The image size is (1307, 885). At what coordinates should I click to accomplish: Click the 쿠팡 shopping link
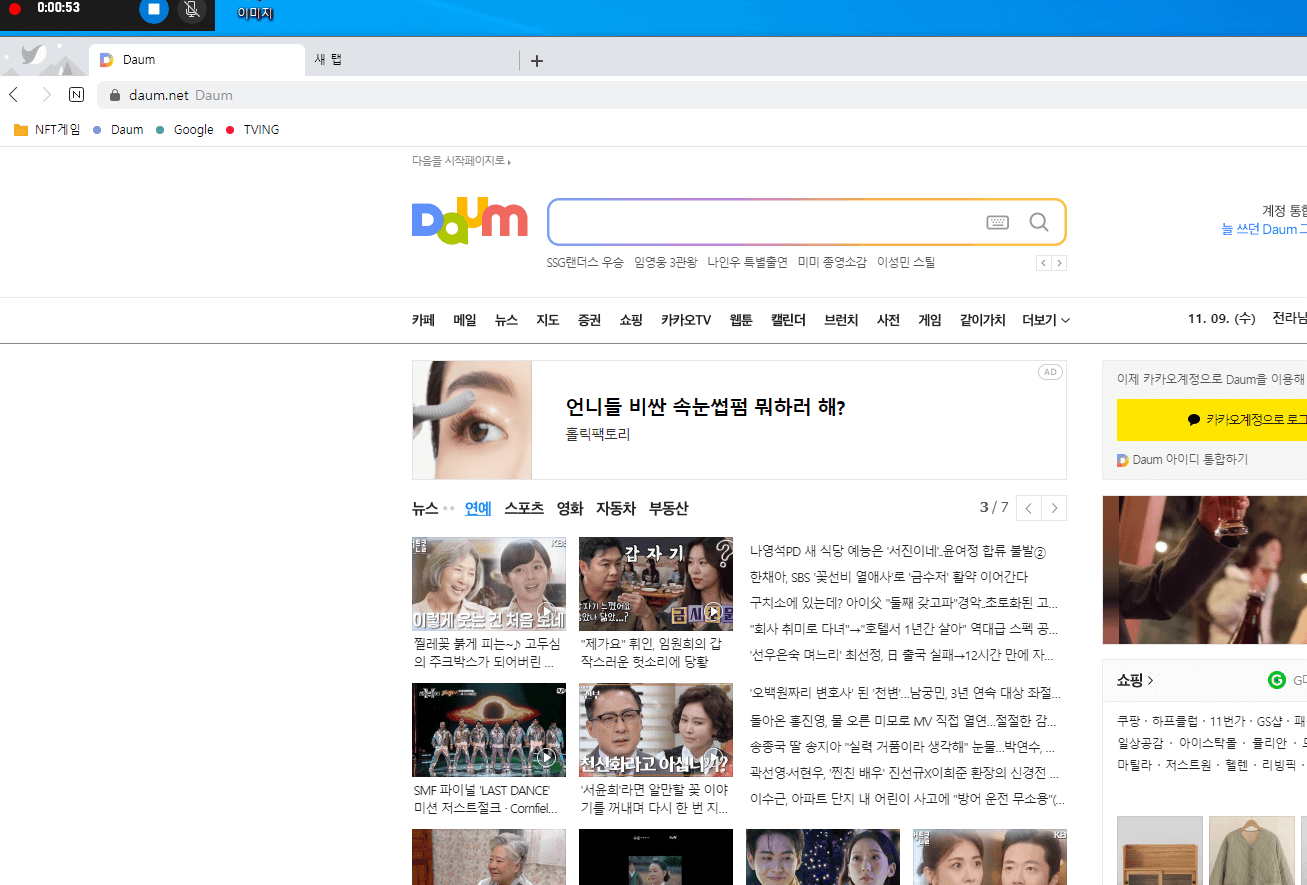(x=1129, y=721)
